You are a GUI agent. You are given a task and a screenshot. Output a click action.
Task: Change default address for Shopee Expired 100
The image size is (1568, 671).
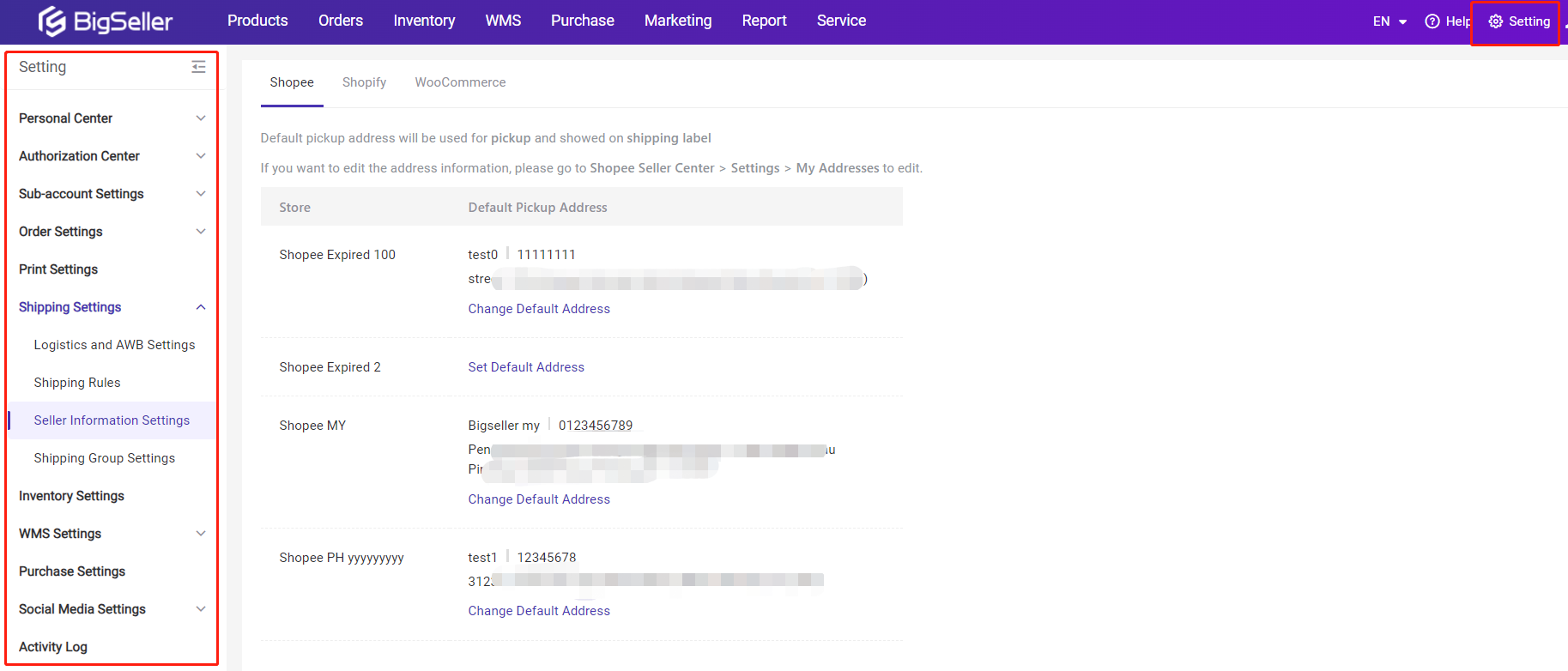click(539, 309)
